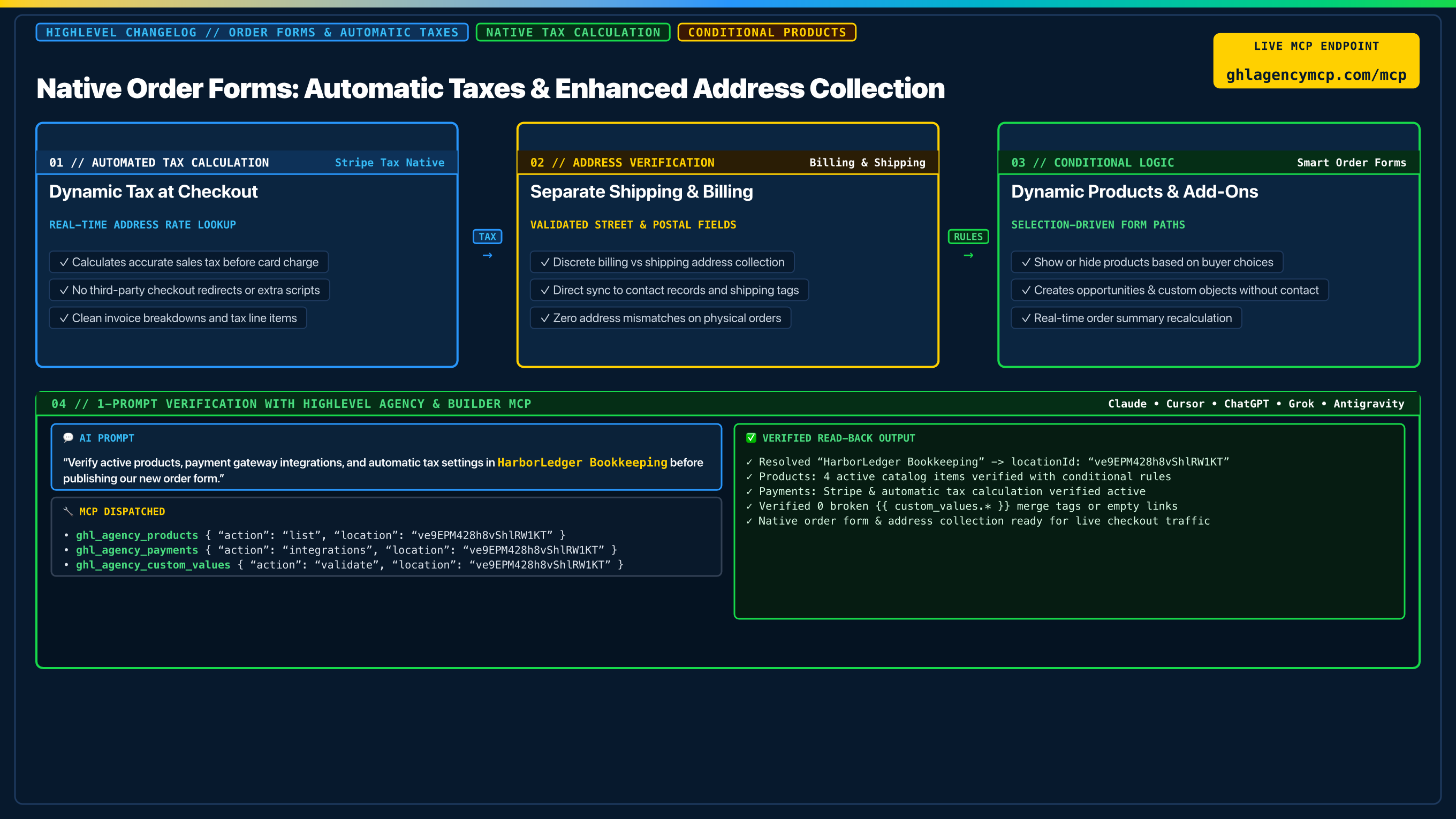
Task: Select the NATIVE TAX CALCULATION tag
Action: (x=573, y=32)
